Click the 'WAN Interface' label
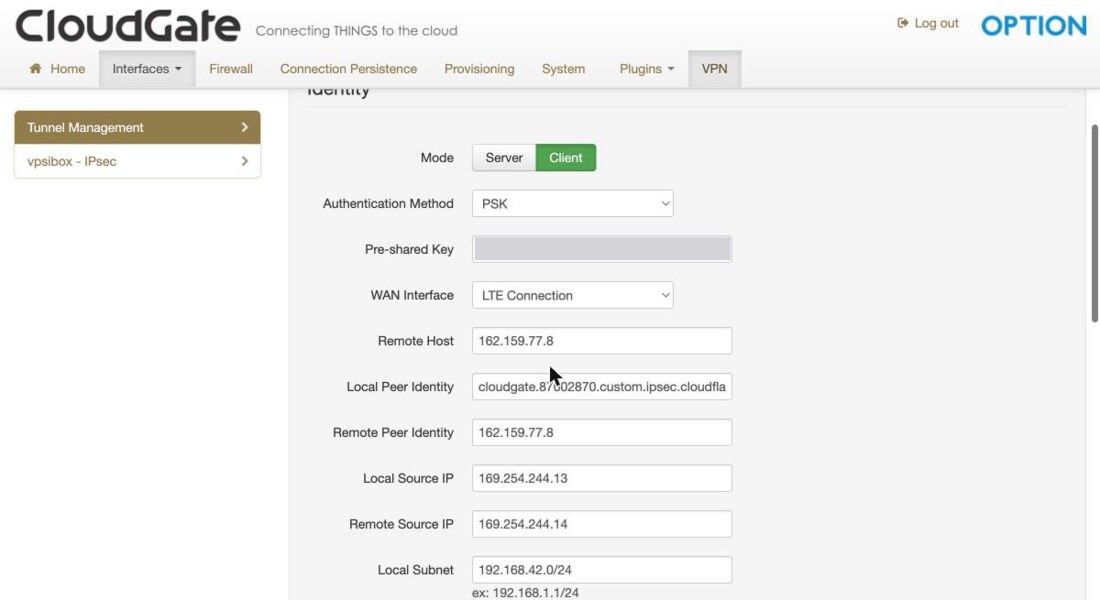Screen dimensions: 1100x600 (412, 295)
